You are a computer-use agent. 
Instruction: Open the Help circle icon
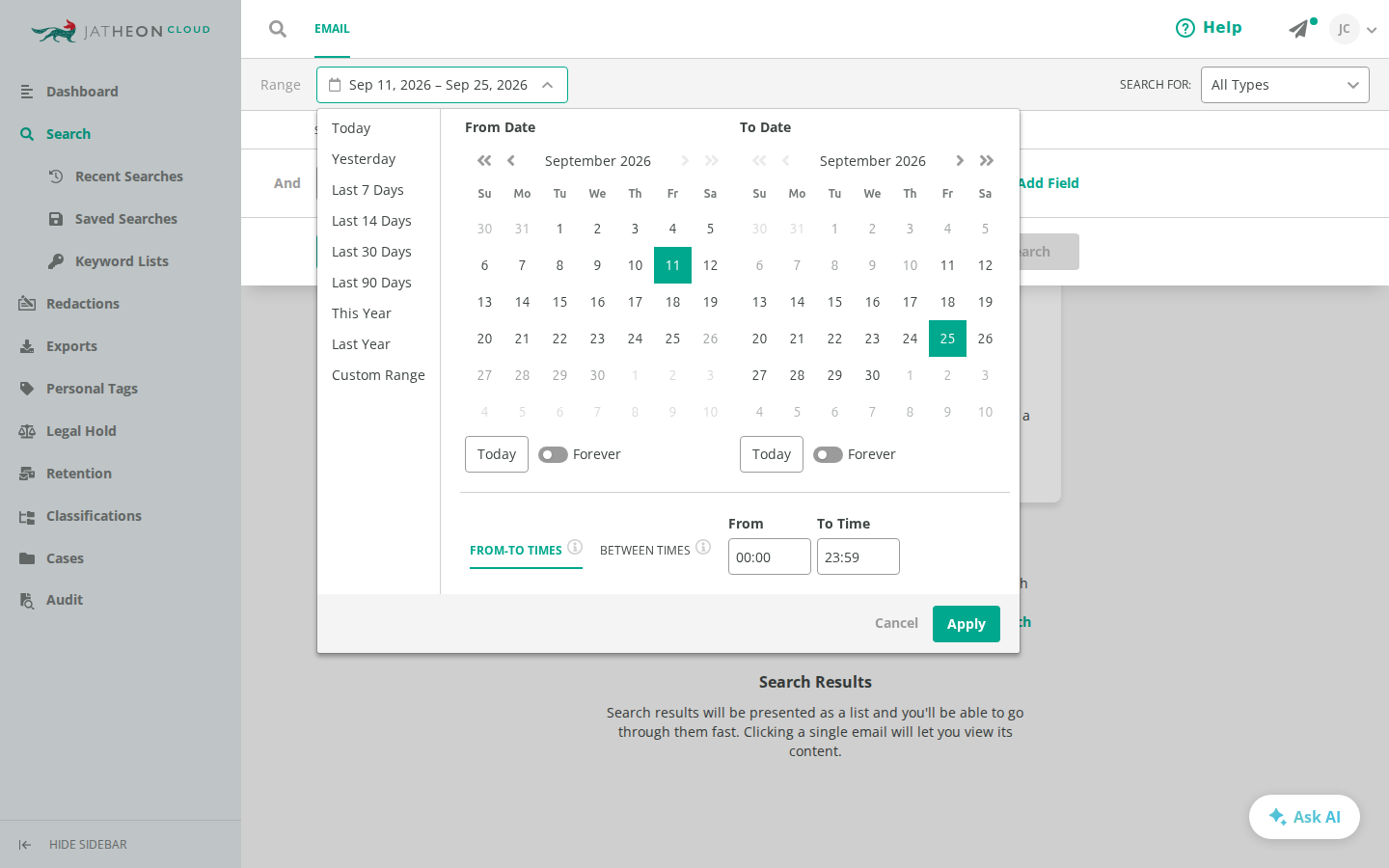1185,28
